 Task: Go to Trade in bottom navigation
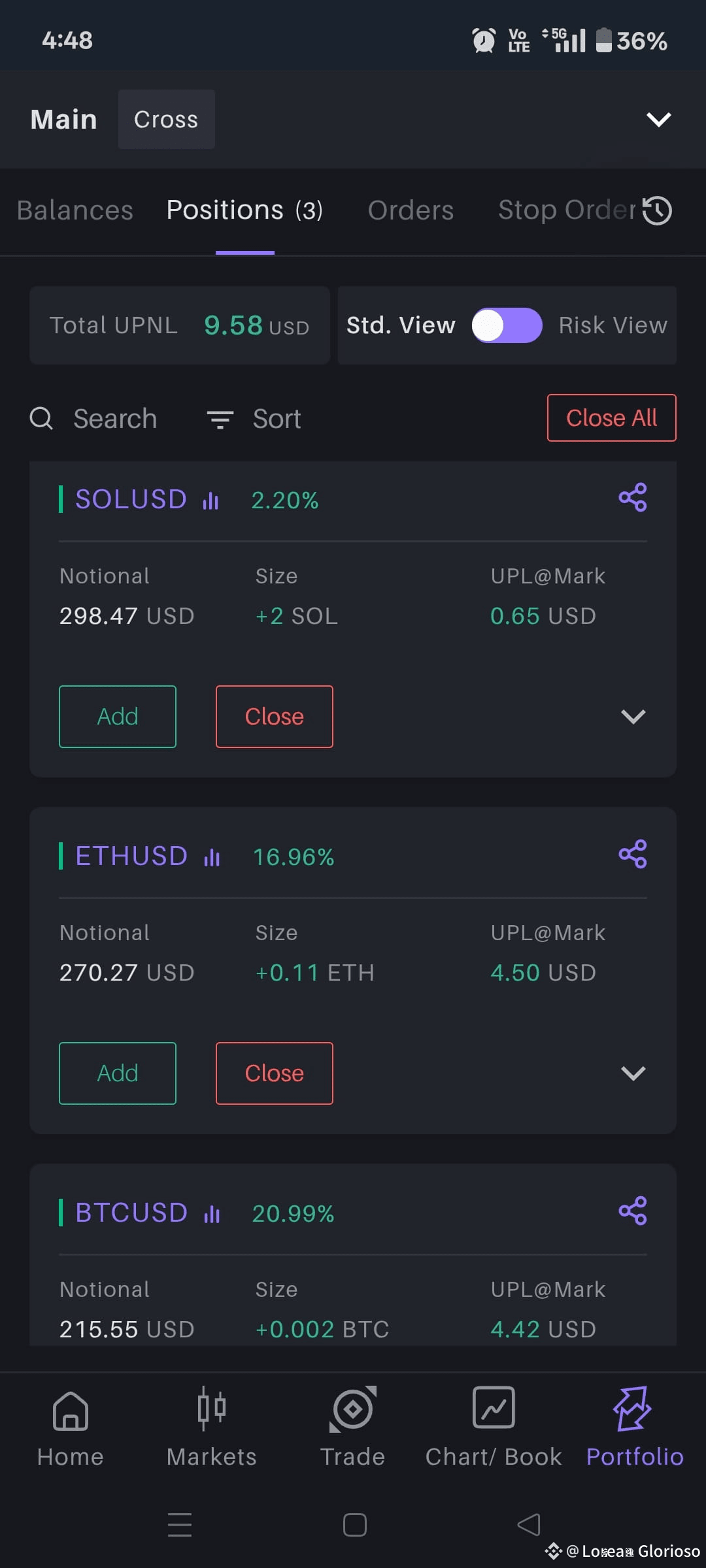tap(353, 1428)
